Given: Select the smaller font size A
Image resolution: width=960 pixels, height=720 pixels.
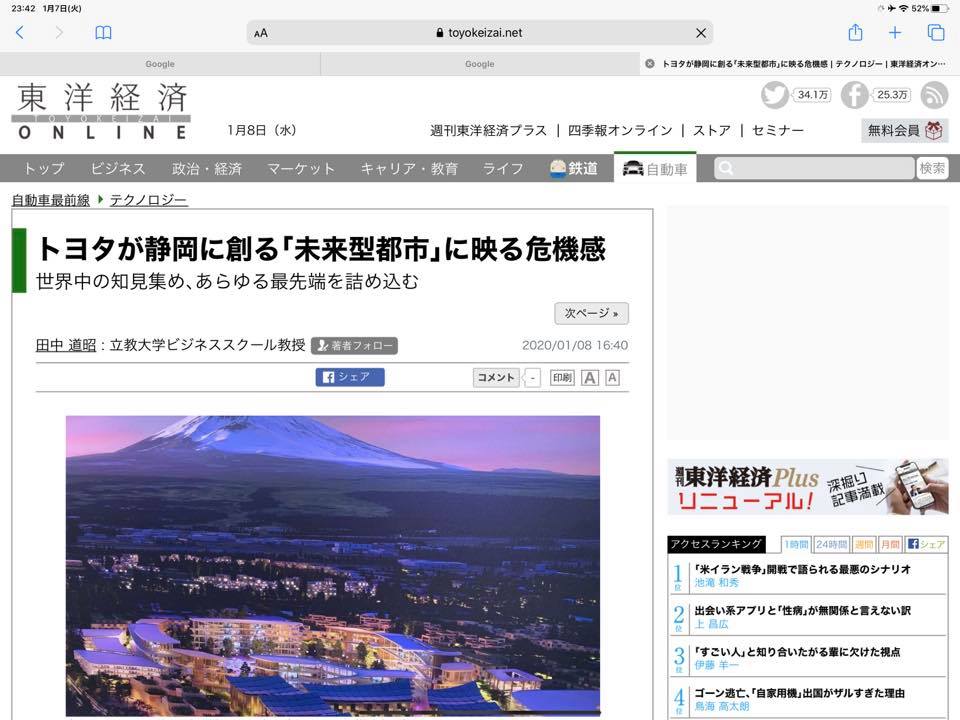Looking at the screenshot, I should point(612,378).
